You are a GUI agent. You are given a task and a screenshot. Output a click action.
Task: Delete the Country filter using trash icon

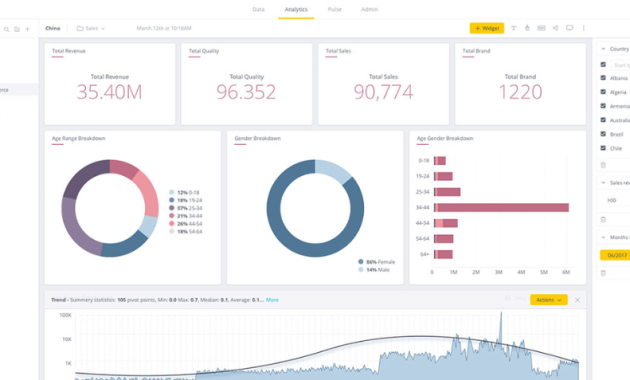[x=603, y=165]
